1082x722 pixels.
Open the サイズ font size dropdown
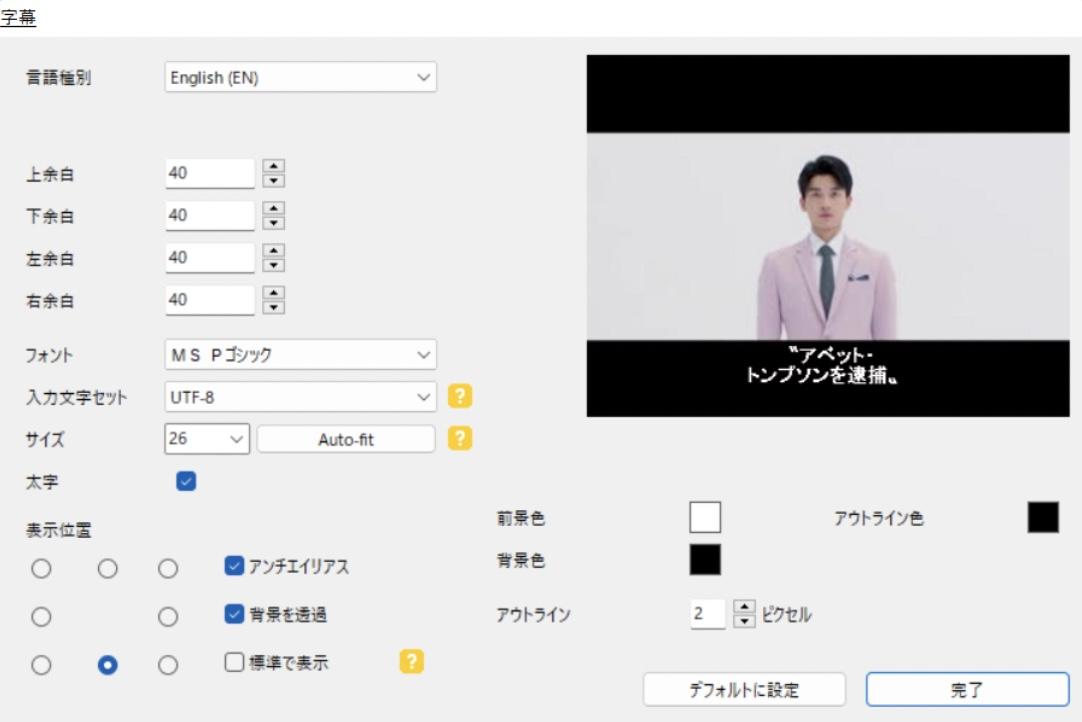pos(205,437)
